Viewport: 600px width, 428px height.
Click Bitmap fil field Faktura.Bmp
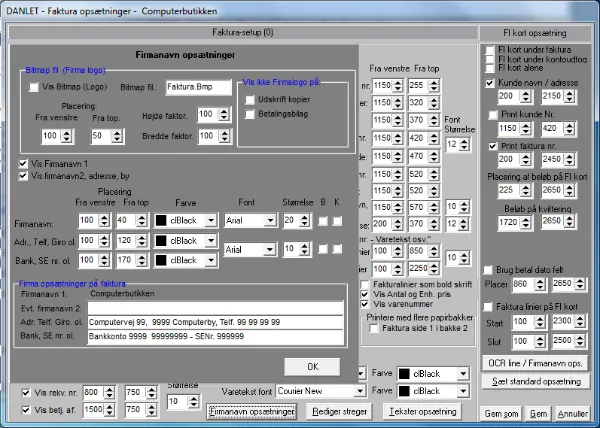[x=199, y=87]
